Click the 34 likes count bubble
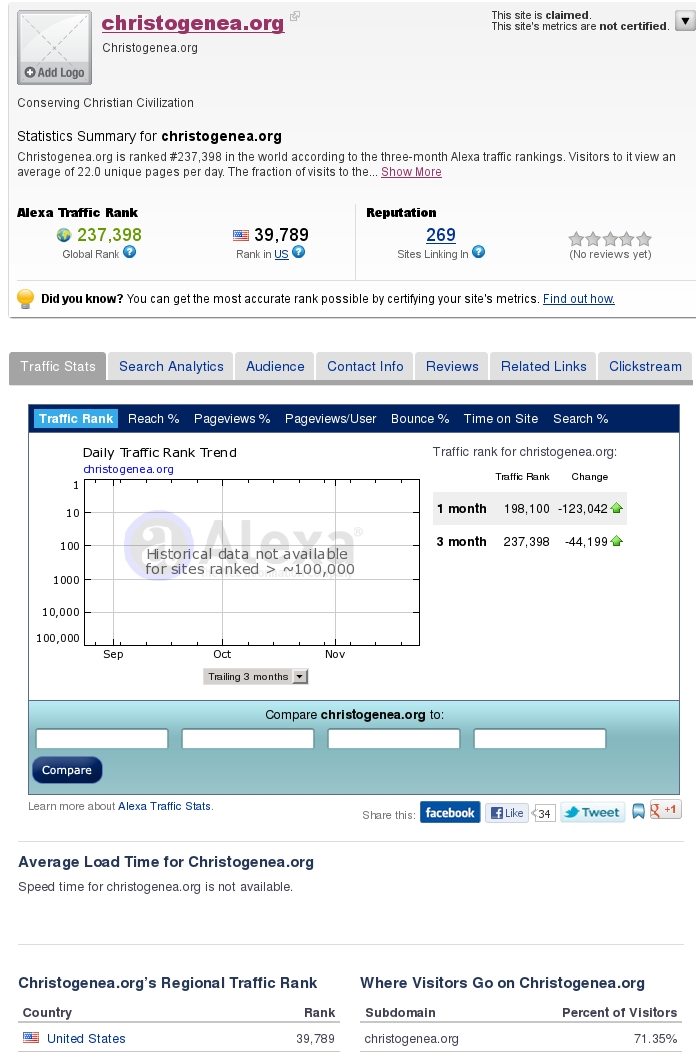696x1056 pixels. click(x=544, y=814)
